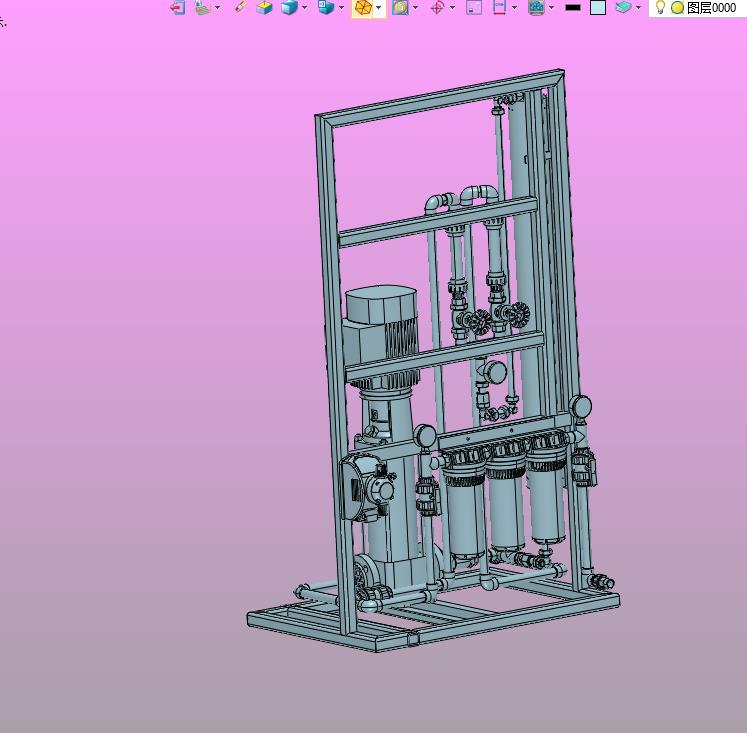747x733 pixels.
Task: Click the round lens view icon
Action: [400, 7]
